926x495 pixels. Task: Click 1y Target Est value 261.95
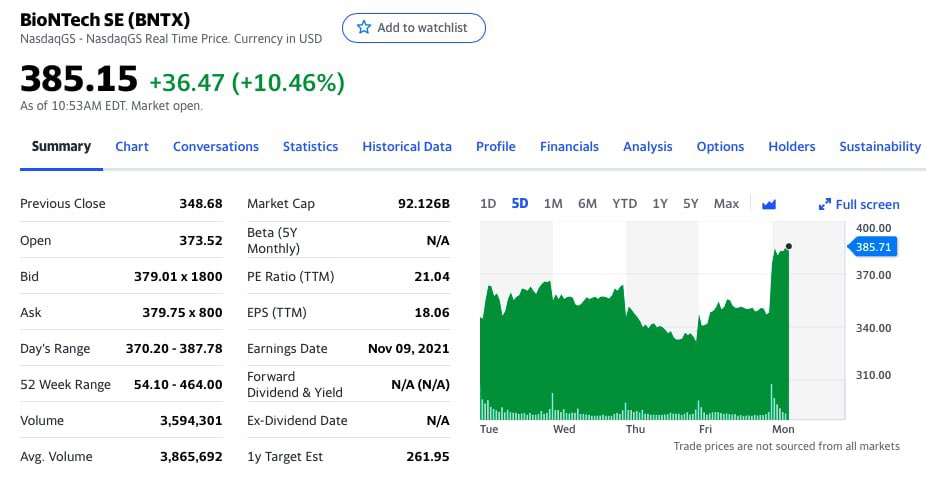click(x=428, y=457)
